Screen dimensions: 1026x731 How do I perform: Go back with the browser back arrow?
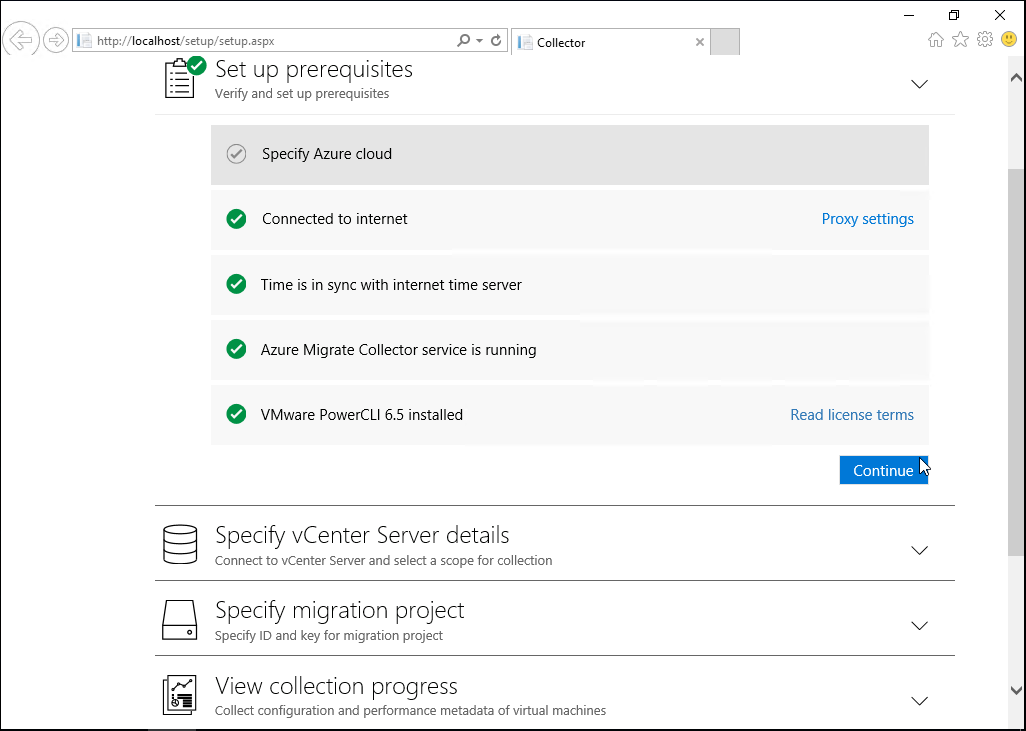pyautogui.click(x=21, y=40)
